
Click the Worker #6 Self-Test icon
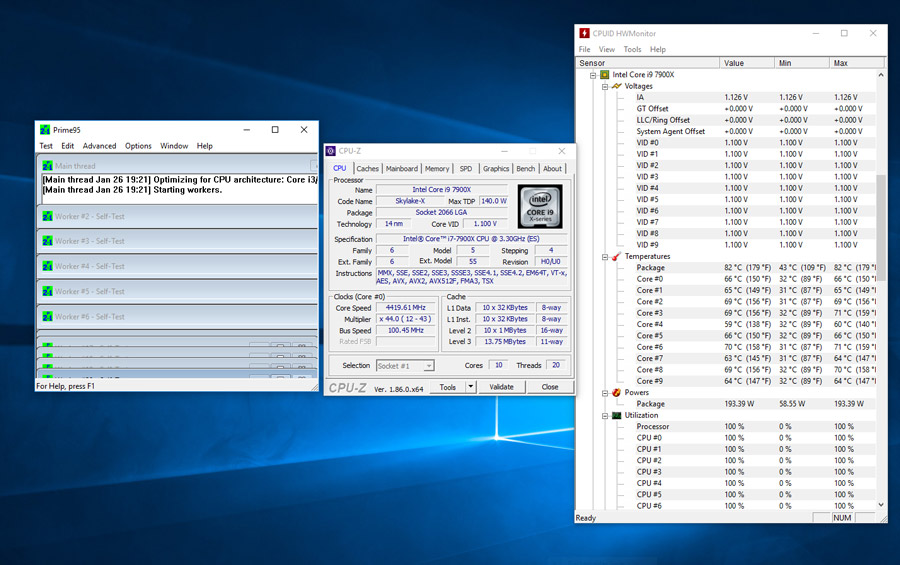tap(47, 317)
